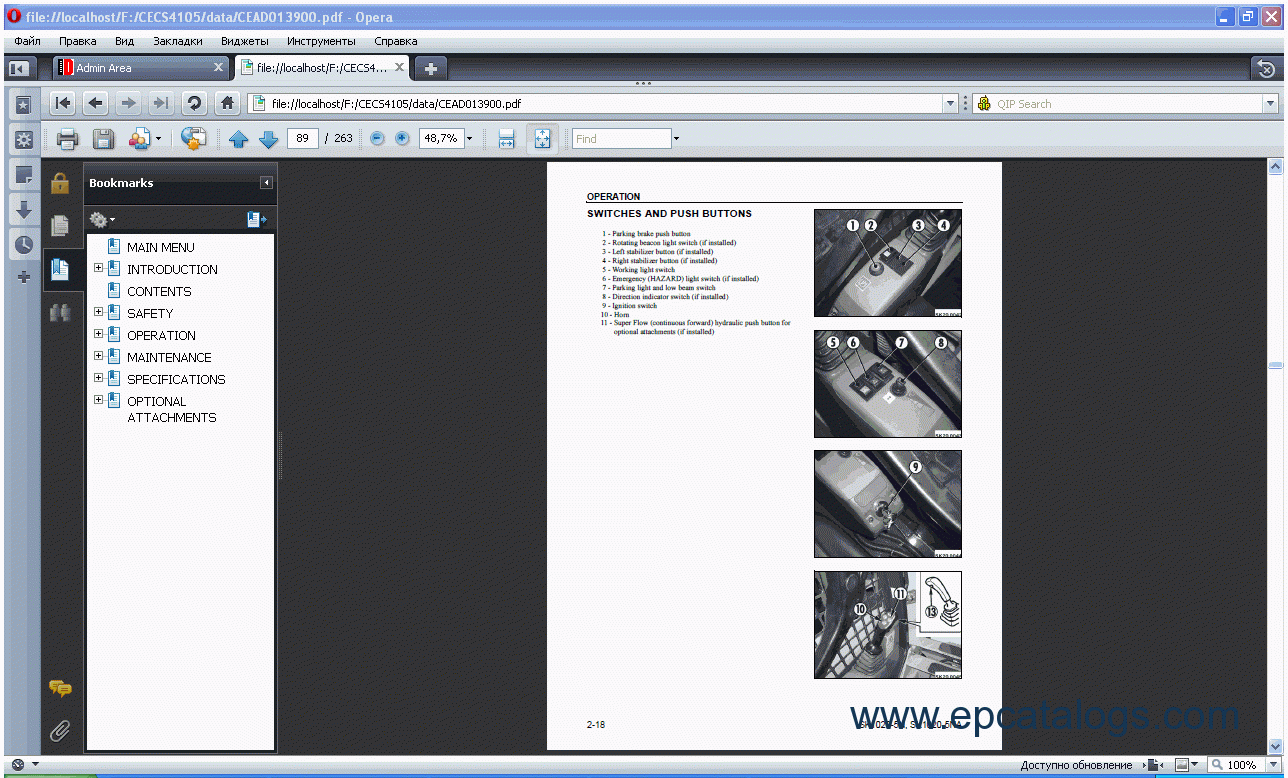Open a new tab with plus button
Screen dimensions: 1288x778
click(x=431, y=68)
